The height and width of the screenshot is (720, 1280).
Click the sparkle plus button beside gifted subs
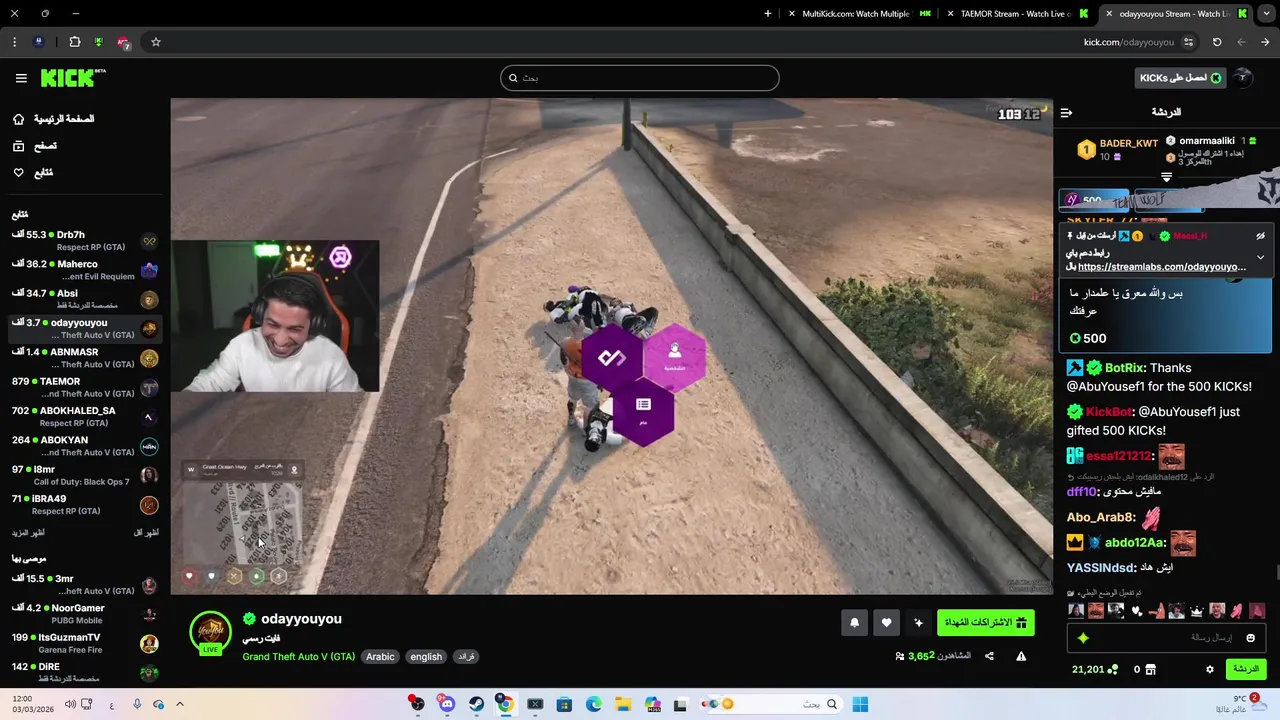tap(918, 623)
